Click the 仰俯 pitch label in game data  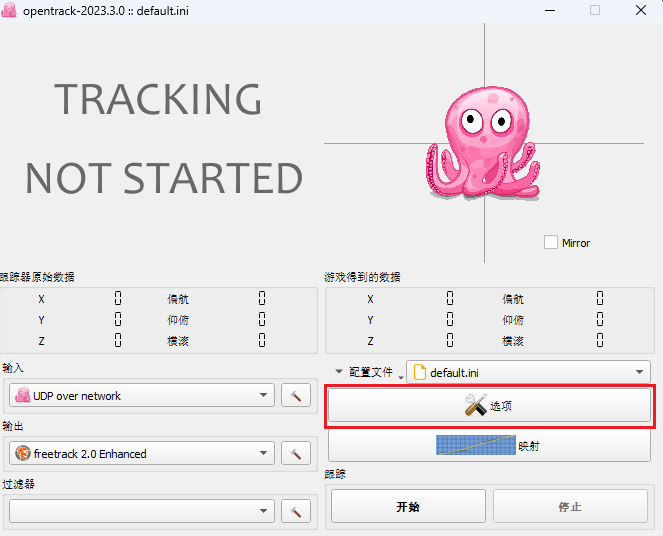pyautogui.click(x=512, y=320)
